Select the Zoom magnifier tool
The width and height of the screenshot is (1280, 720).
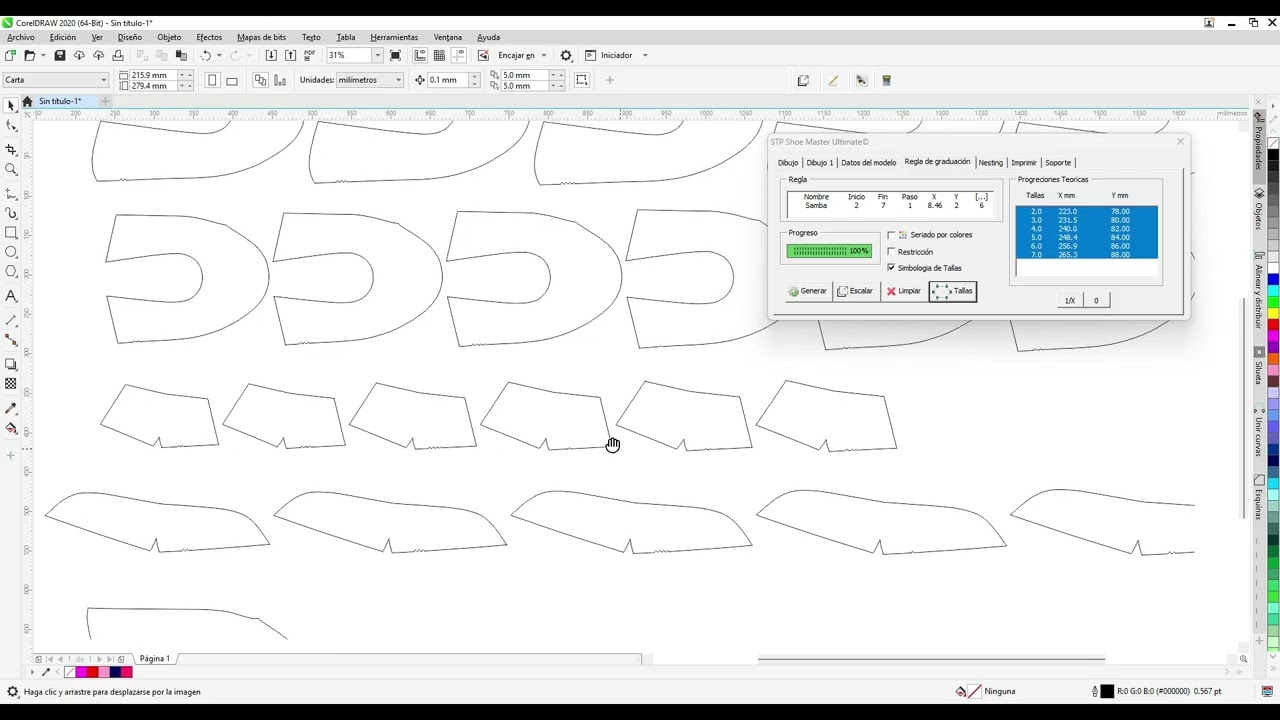[11, 169]
